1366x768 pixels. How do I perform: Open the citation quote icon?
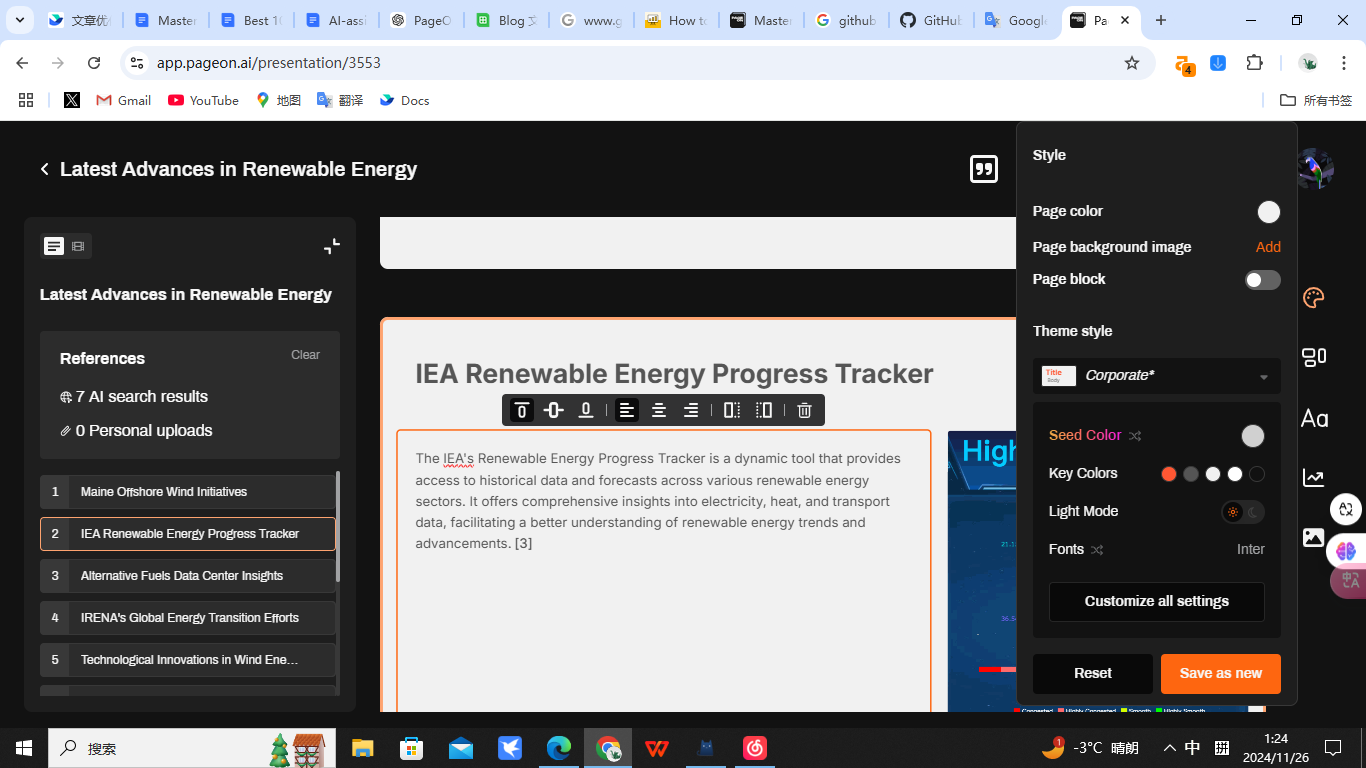tap(984, 169)
